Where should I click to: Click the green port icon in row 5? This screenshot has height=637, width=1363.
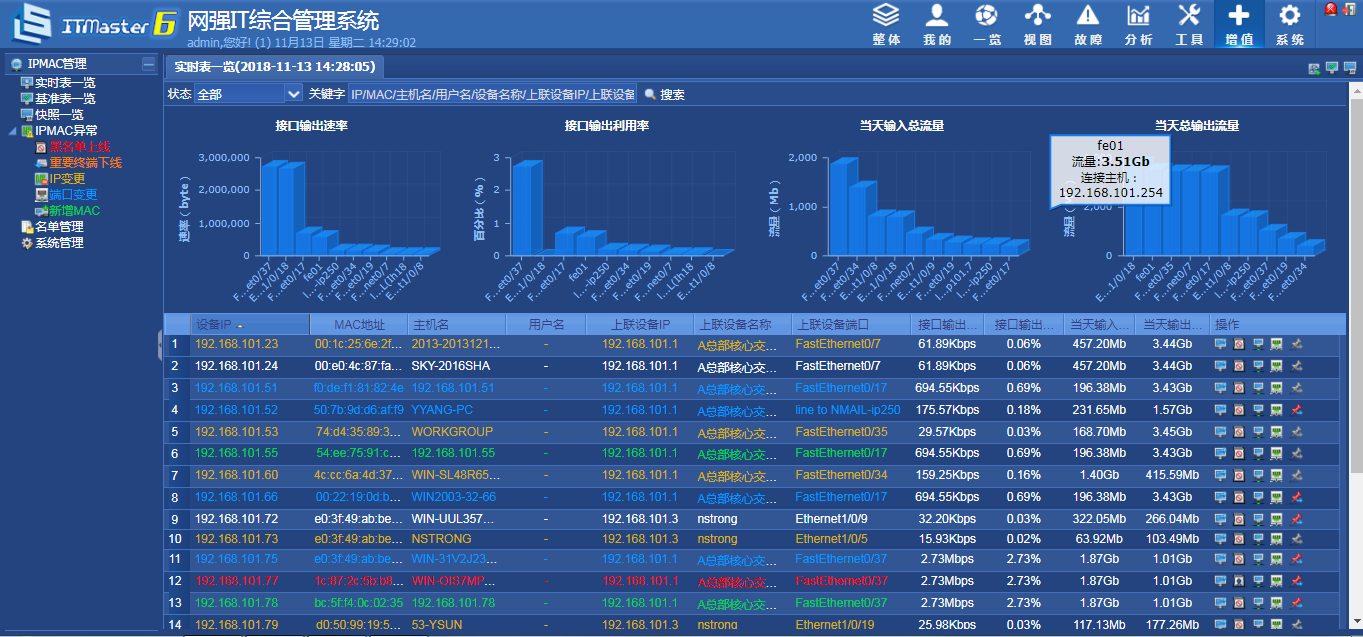(1277, 432)
